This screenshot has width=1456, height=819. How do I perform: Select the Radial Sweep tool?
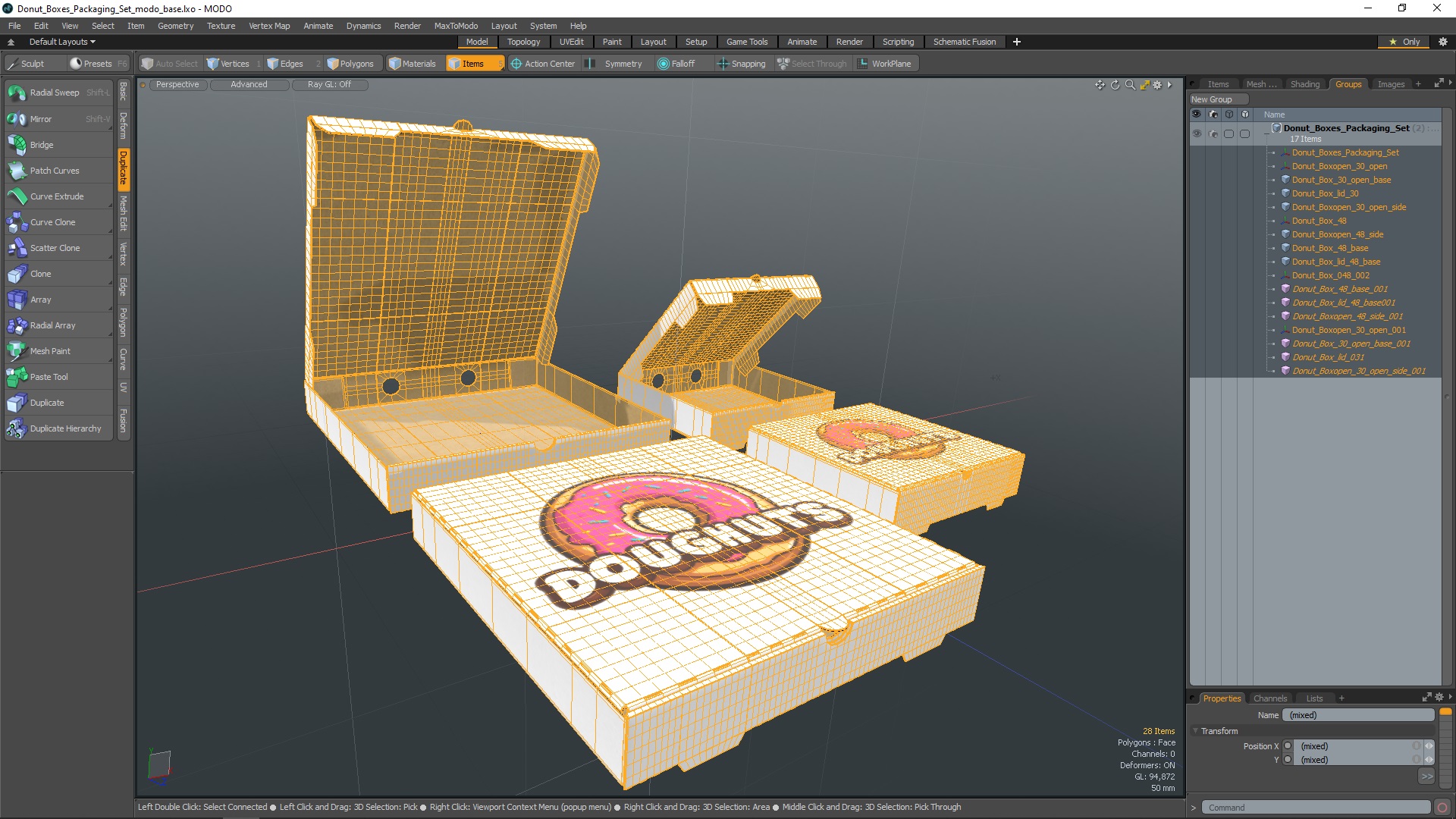(55, 93)
